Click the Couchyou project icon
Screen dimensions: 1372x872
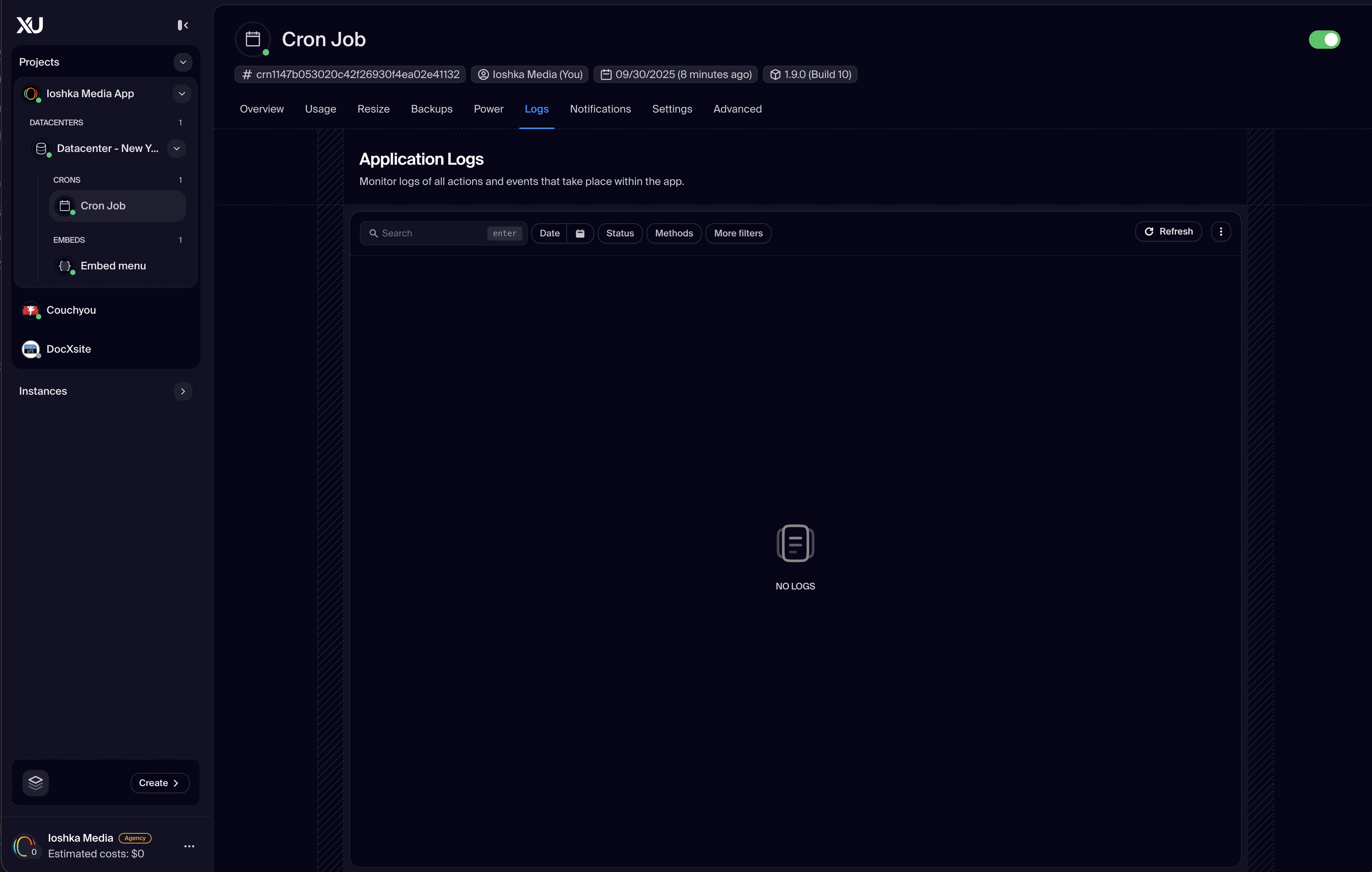tap(30, 310)
